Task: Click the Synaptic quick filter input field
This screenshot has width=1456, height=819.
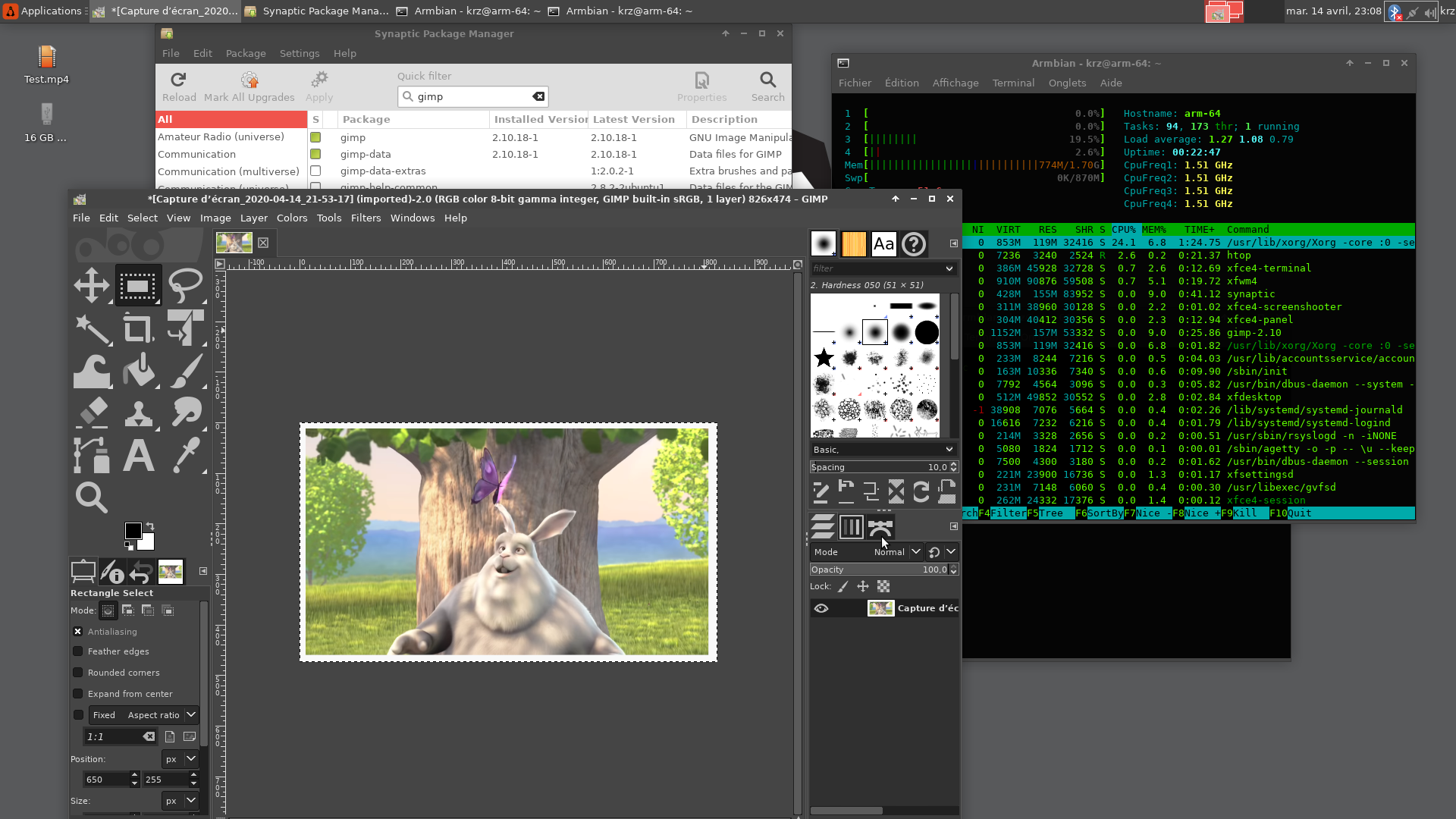Action: pyautogui.click(x=473, y=96)
